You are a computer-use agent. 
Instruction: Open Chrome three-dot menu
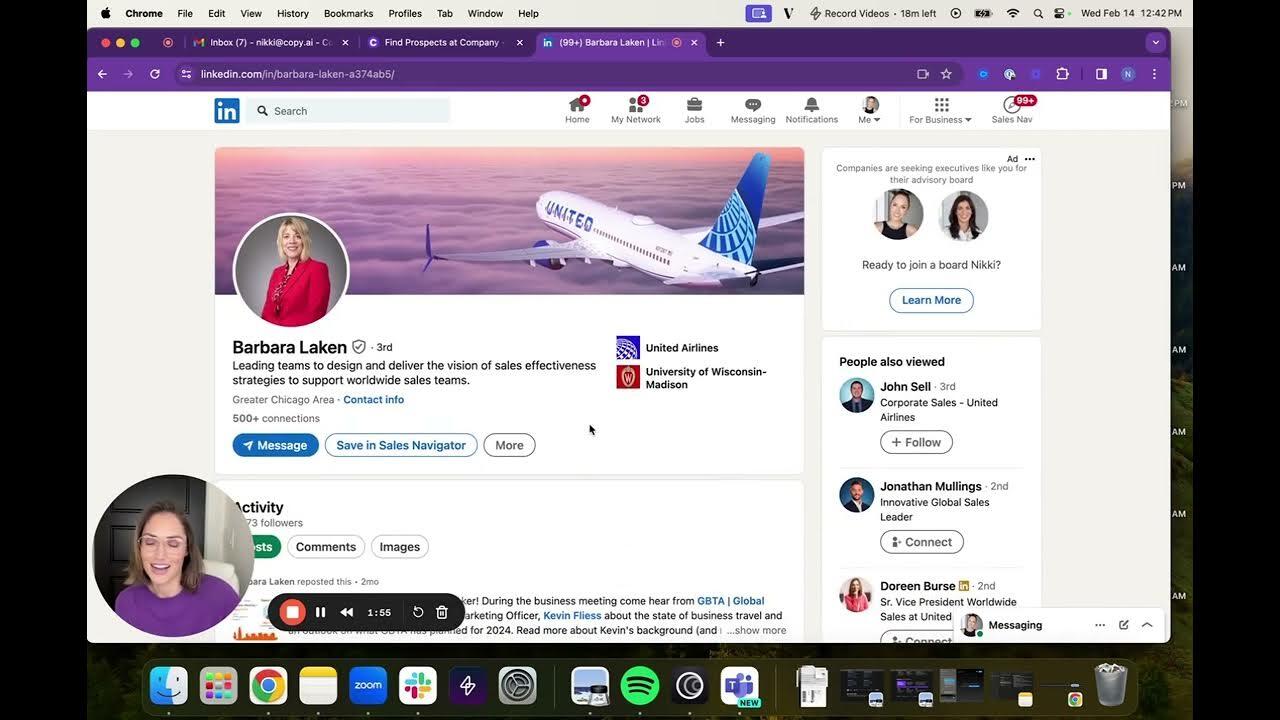tap(1154, 74)
